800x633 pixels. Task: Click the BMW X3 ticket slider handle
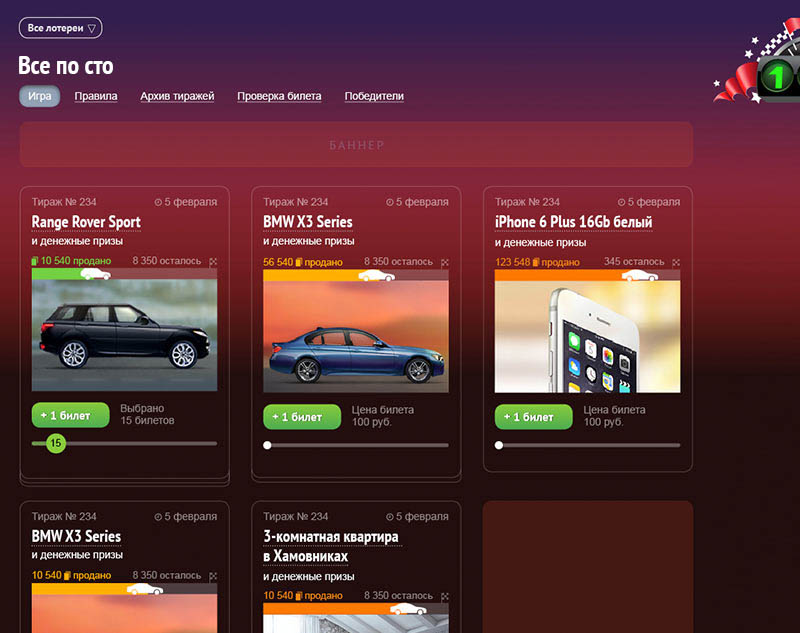click(x=267, y=445)
